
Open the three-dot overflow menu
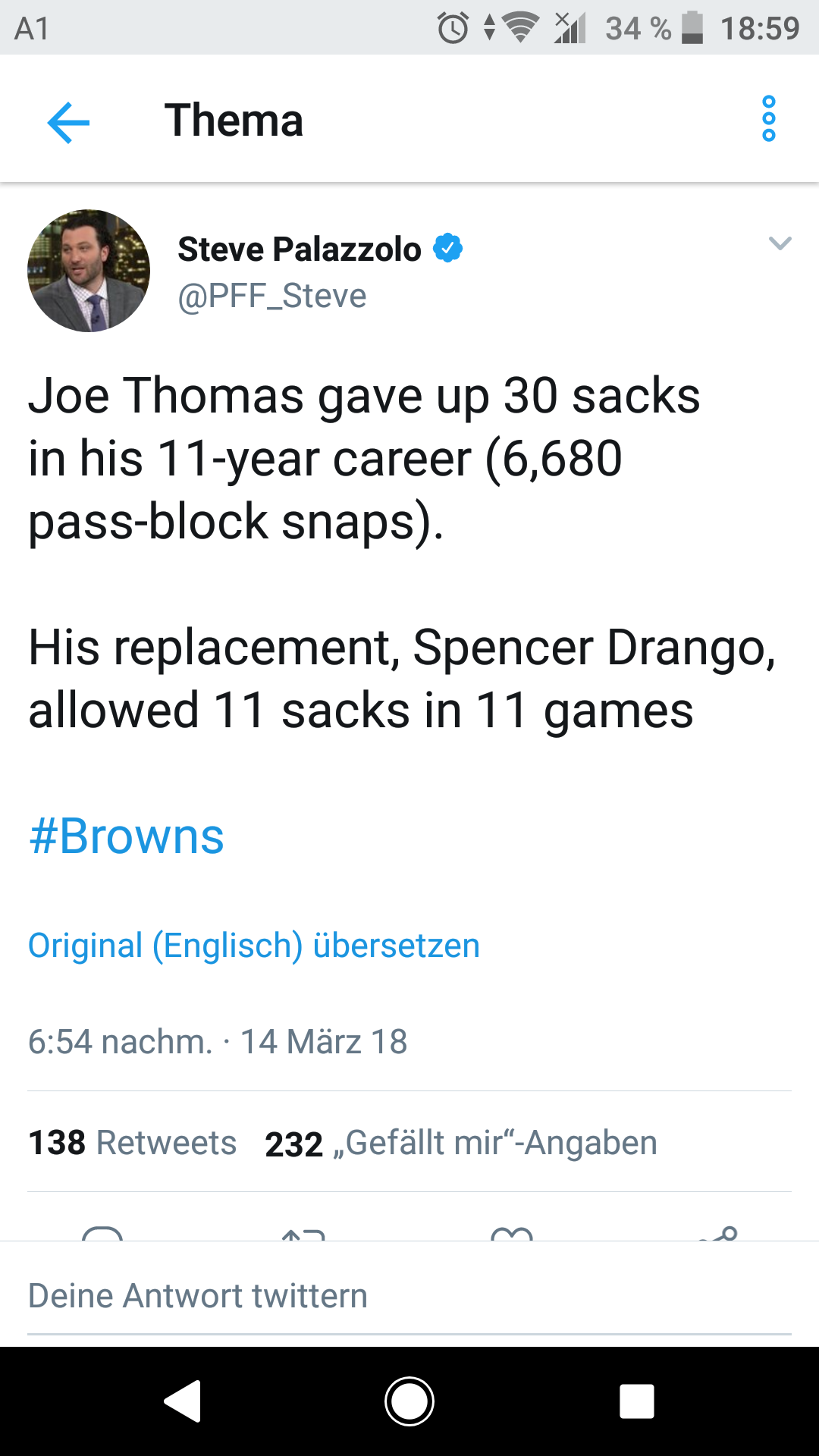click(x=769, y=119)
